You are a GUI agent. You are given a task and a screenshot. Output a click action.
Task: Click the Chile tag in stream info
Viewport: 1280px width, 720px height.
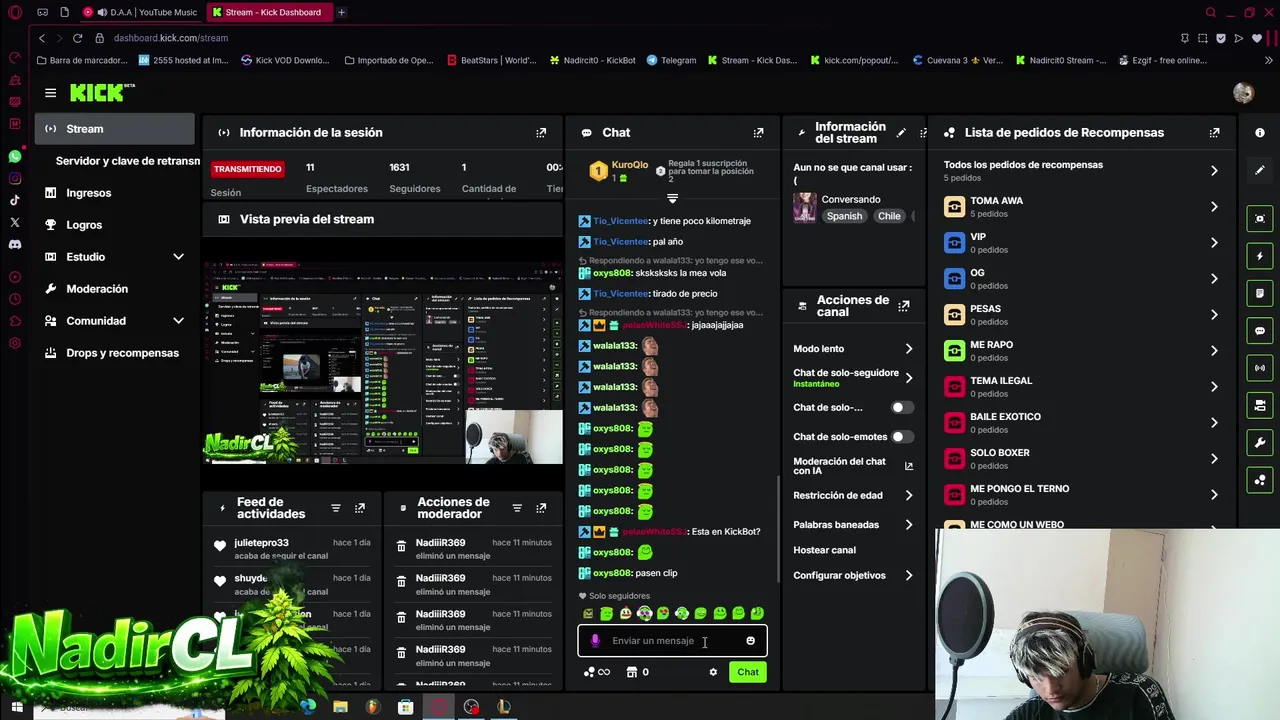[x=889, y=216]
